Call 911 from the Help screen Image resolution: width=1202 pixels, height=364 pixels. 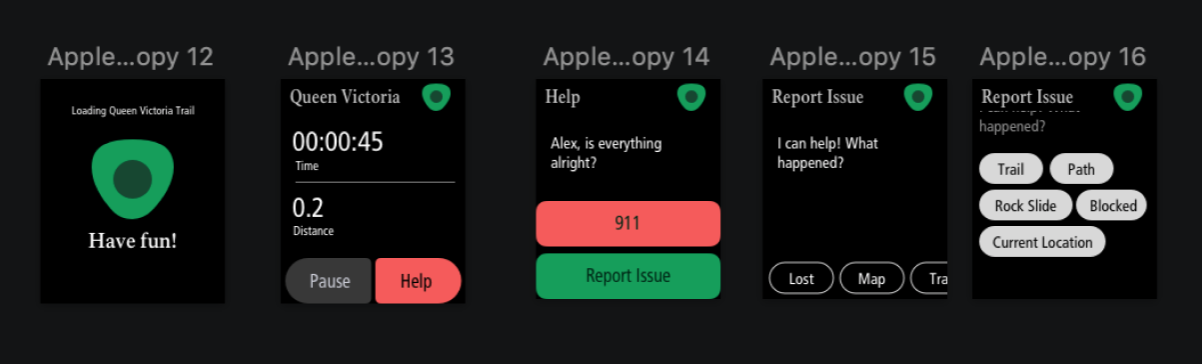click(628, 223)
